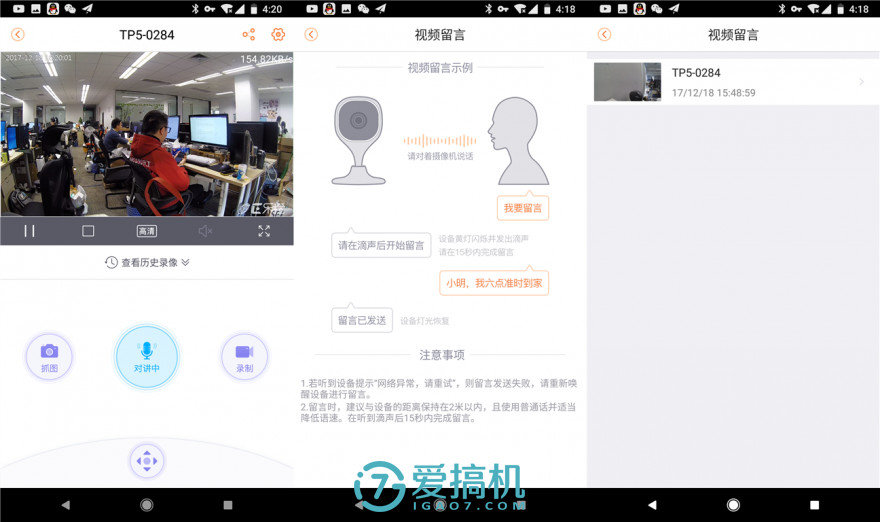This screenshot has height=522, width=880.
Task: Open the TP5-0284 video message thumbnail
Action: (627, 82)
